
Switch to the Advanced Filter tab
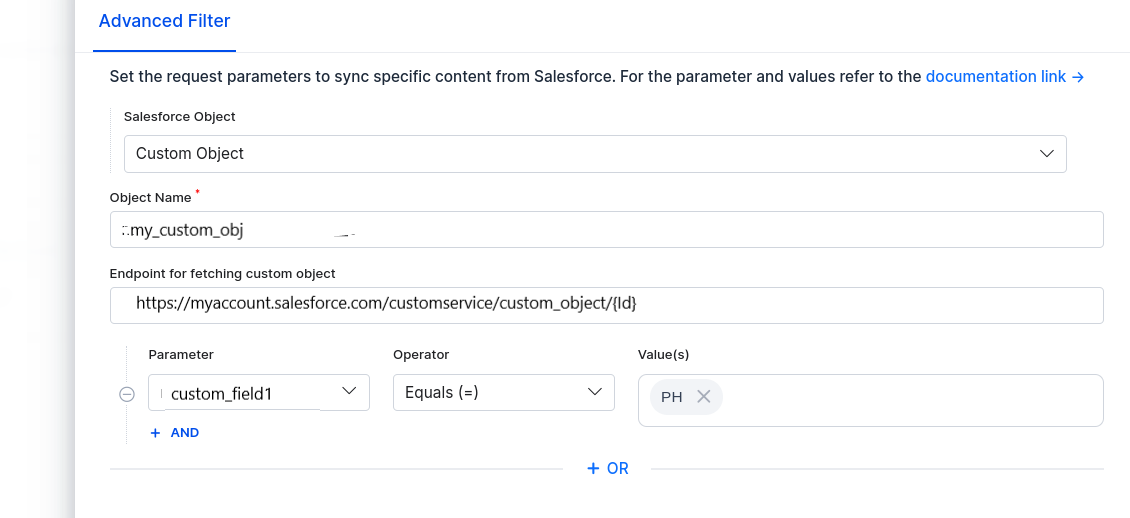(164, 21)
